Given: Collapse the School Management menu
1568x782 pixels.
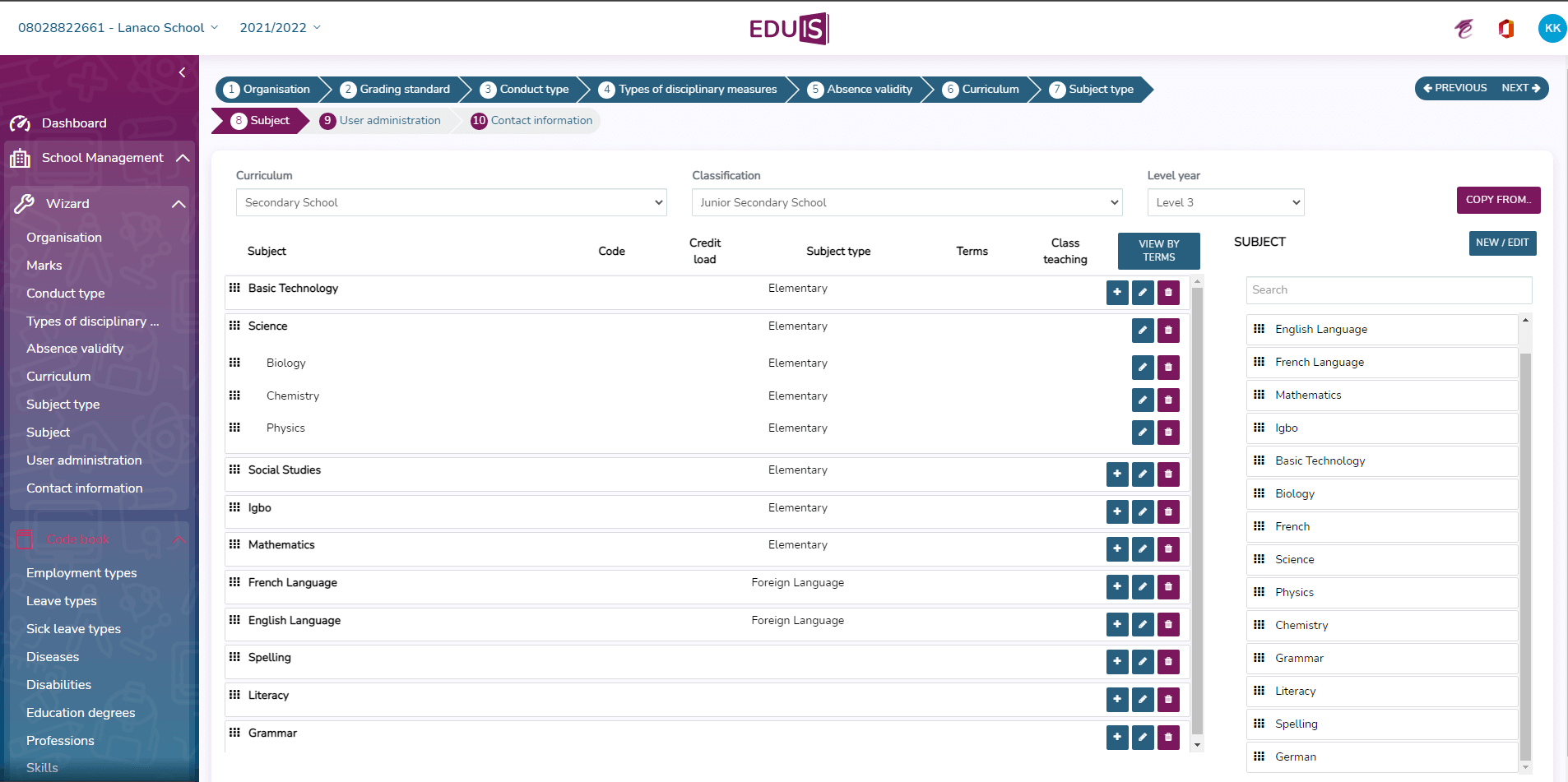Looking at the screenshot, I should pos(183,158).
